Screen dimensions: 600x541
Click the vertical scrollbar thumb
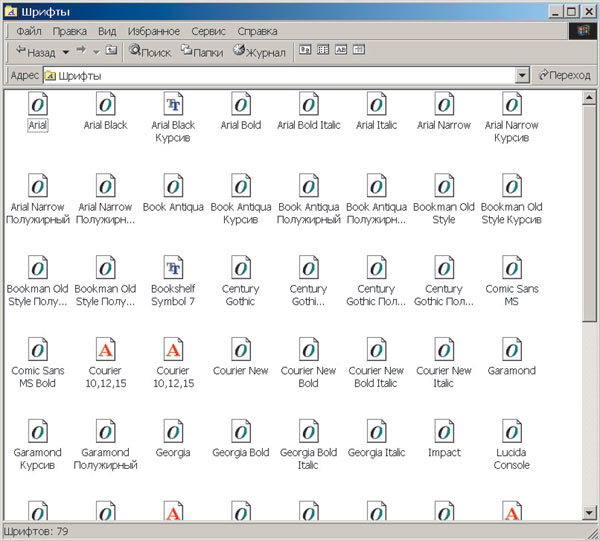[x=589, y=214]
